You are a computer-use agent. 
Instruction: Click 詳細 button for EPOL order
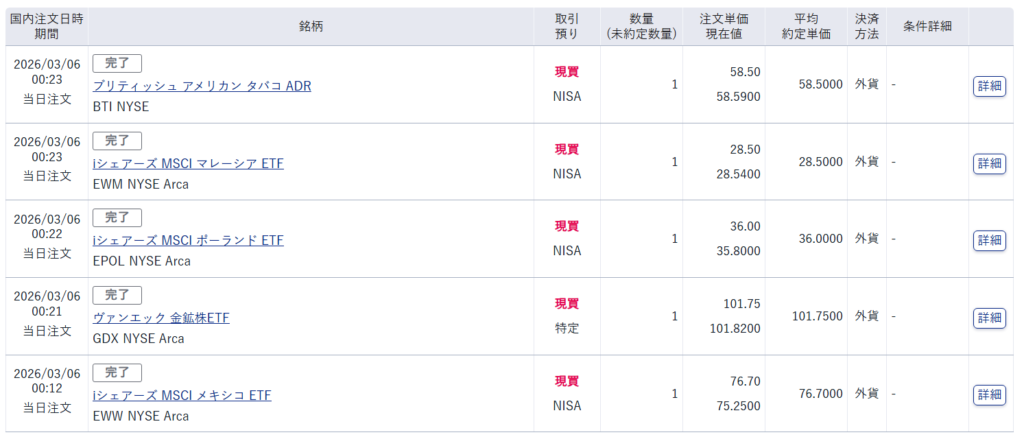pos(989,240)
